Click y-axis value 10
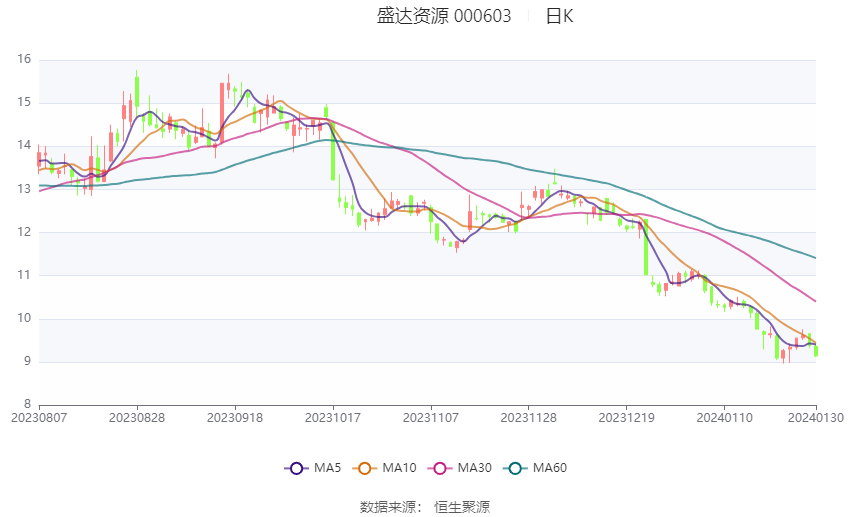 tap(24, 318)
